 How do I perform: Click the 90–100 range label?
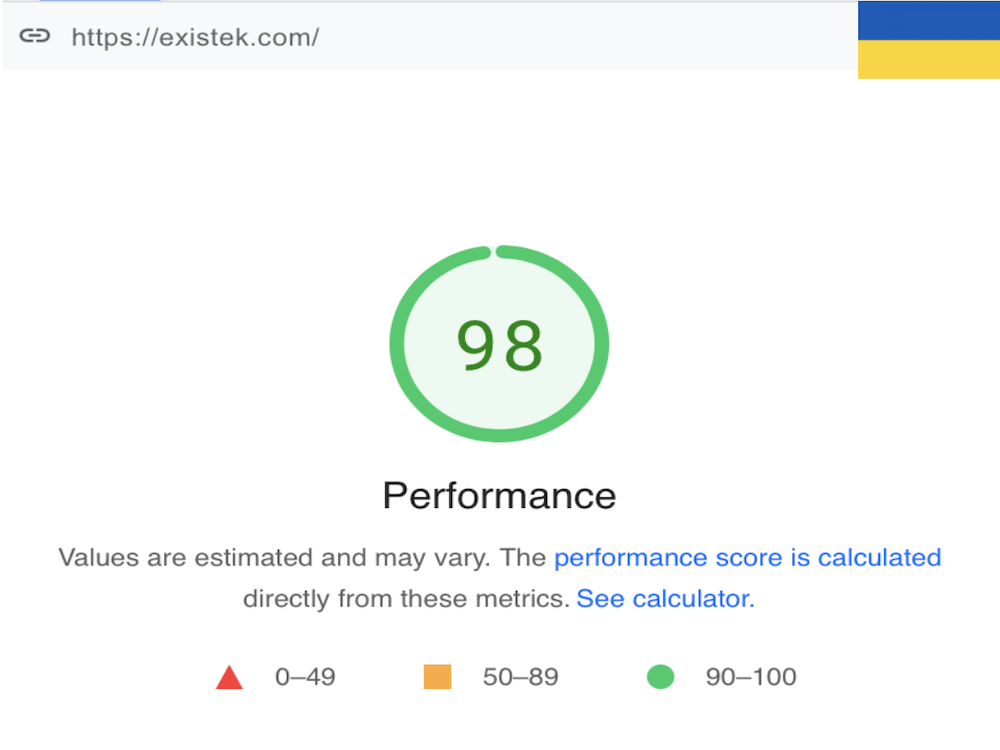[x=751, y=677]
